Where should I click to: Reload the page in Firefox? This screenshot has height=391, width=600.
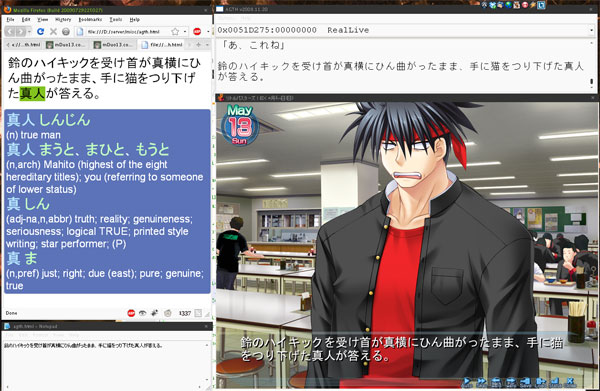tap(41, 31)
